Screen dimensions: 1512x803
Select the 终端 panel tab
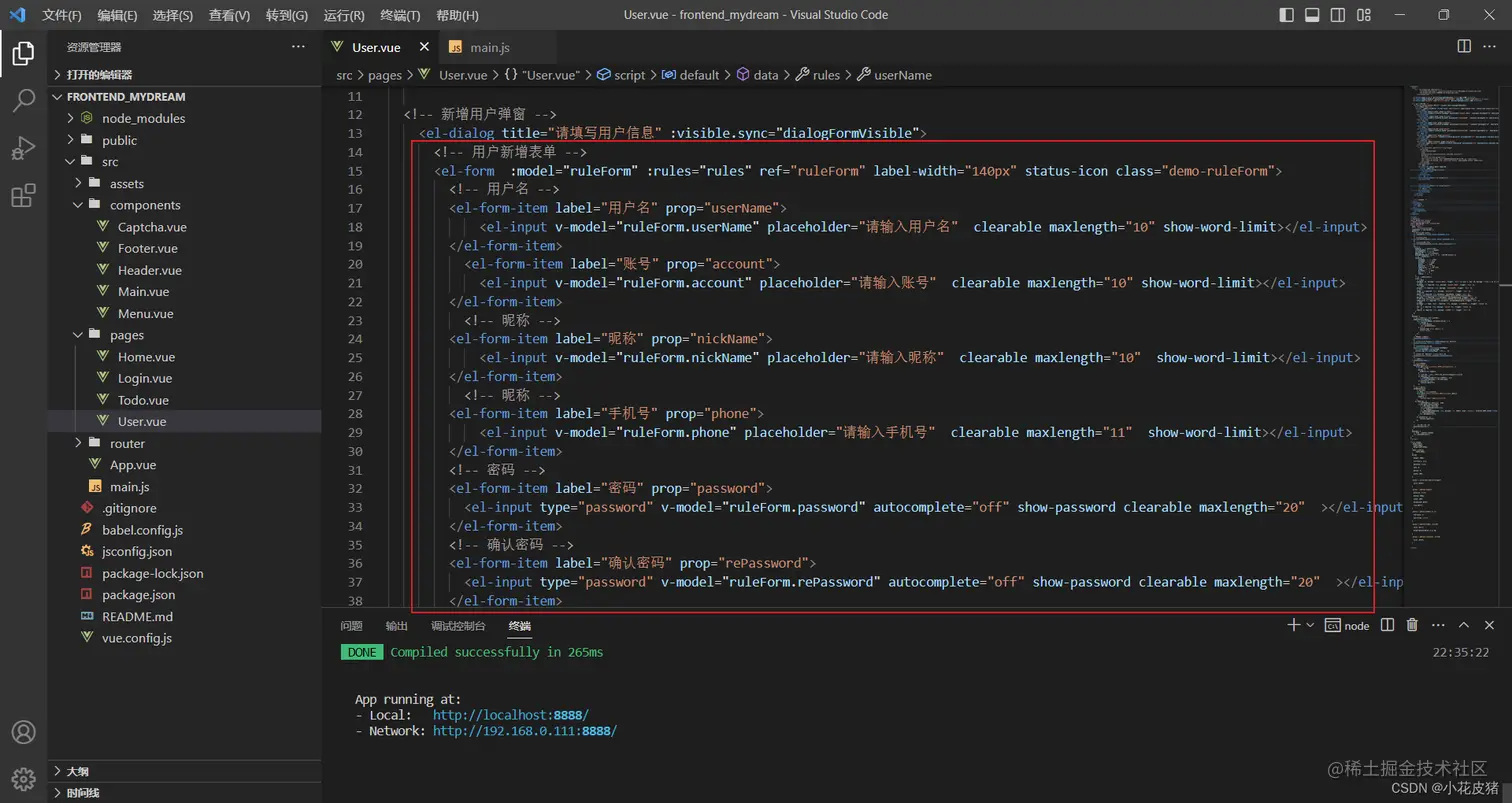[x=520, y=626]
